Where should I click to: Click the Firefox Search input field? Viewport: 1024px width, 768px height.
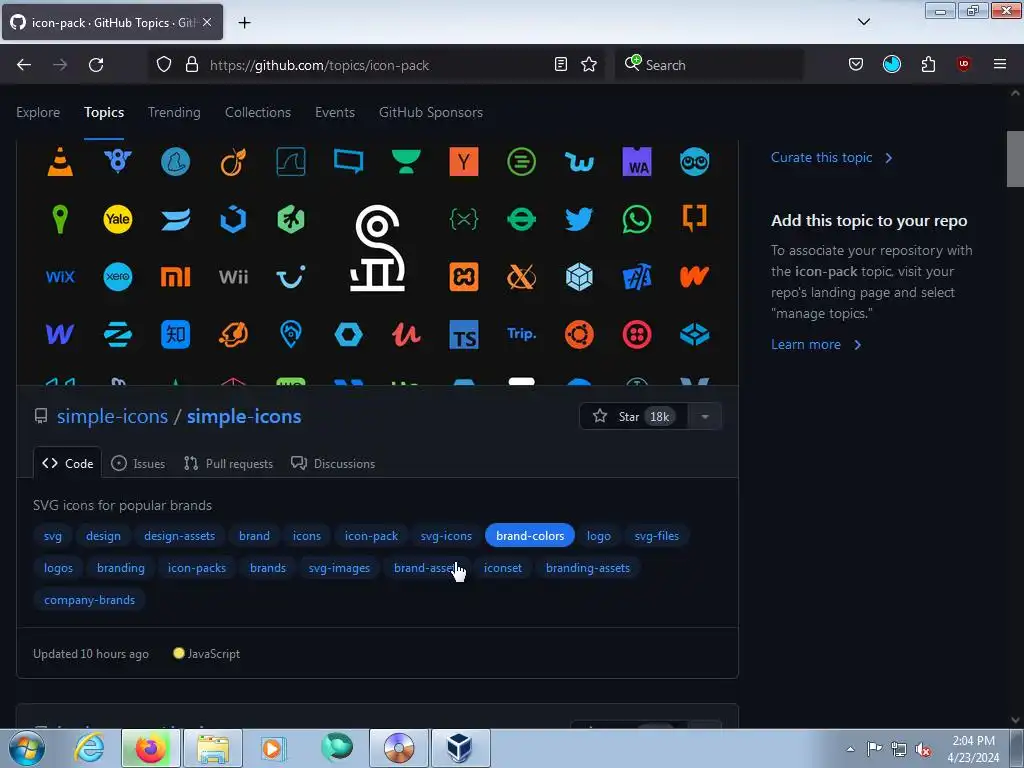[x=709, y=65]
